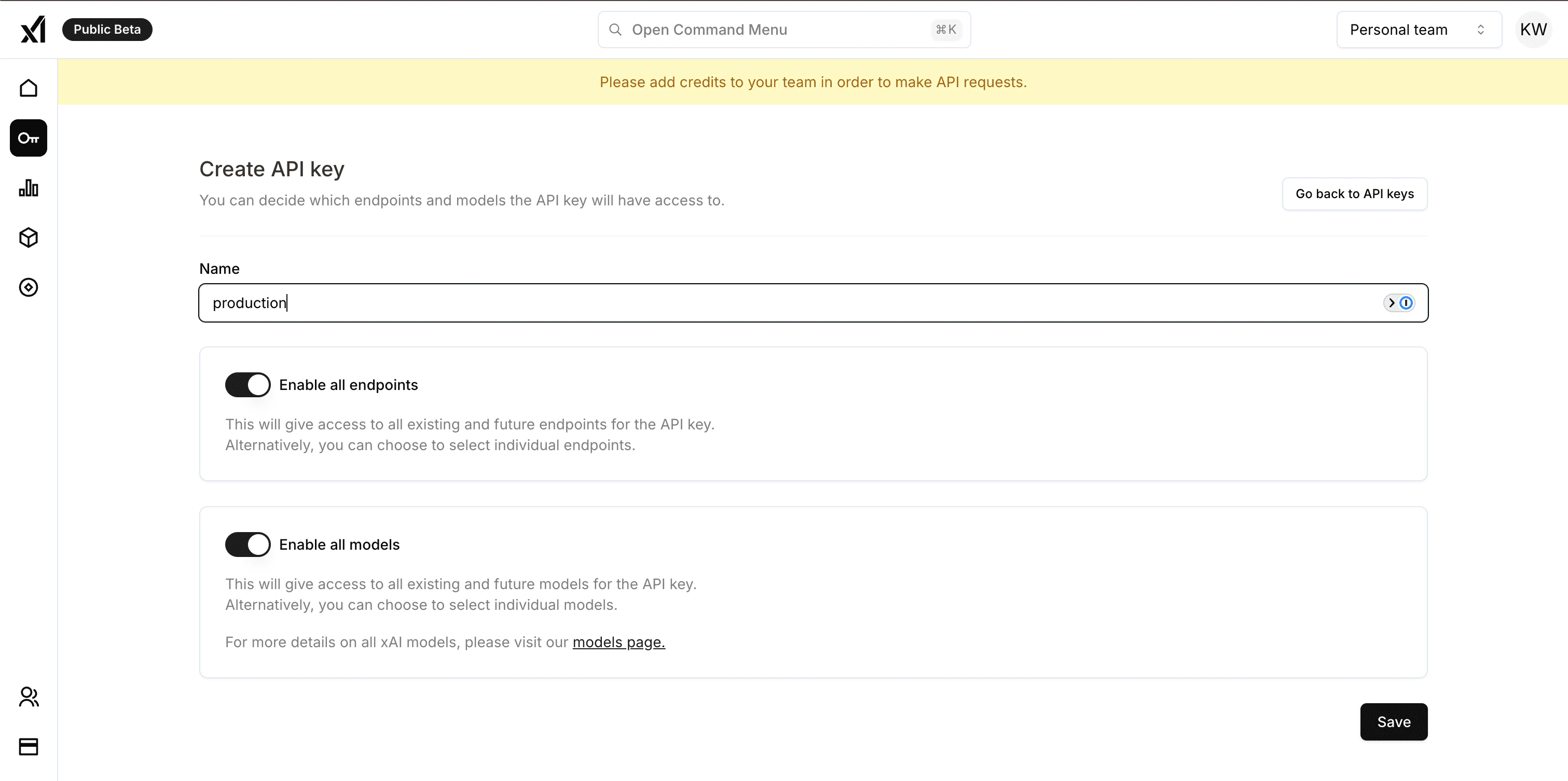Open the Home sidebar icon
Viewport: 1568px width, 781px height.
pyautogui.click(x=29, y=88)
